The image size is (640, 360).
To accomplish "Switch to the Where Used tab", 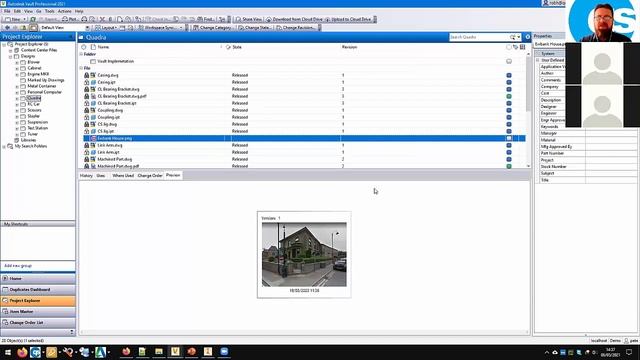I will (123, 176).
